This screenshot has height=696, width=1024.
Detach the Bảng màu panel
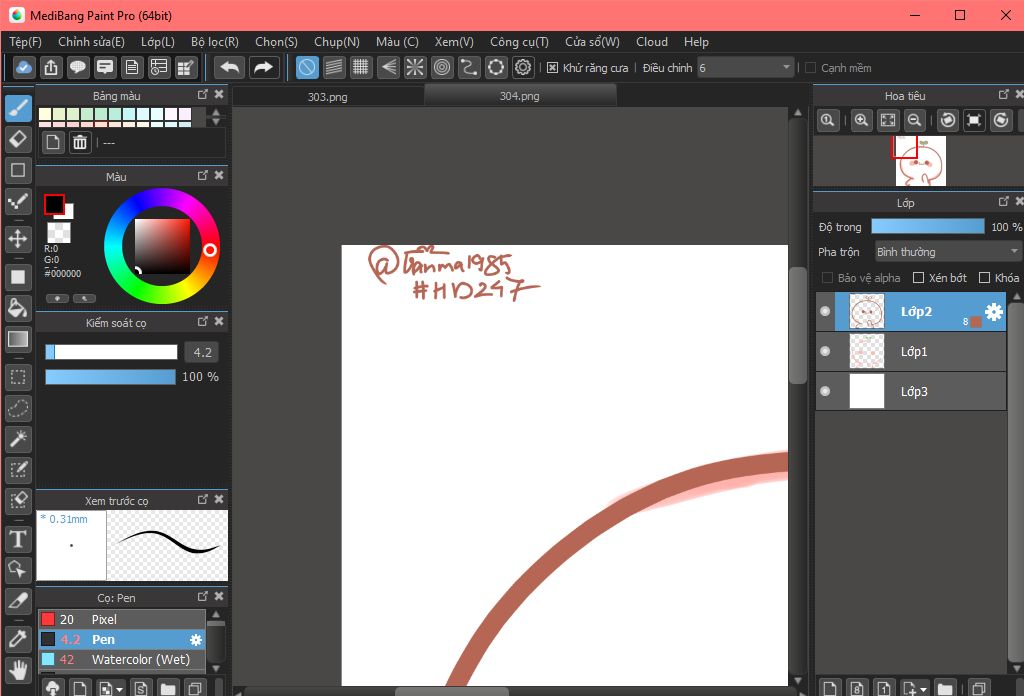(202, 95)
